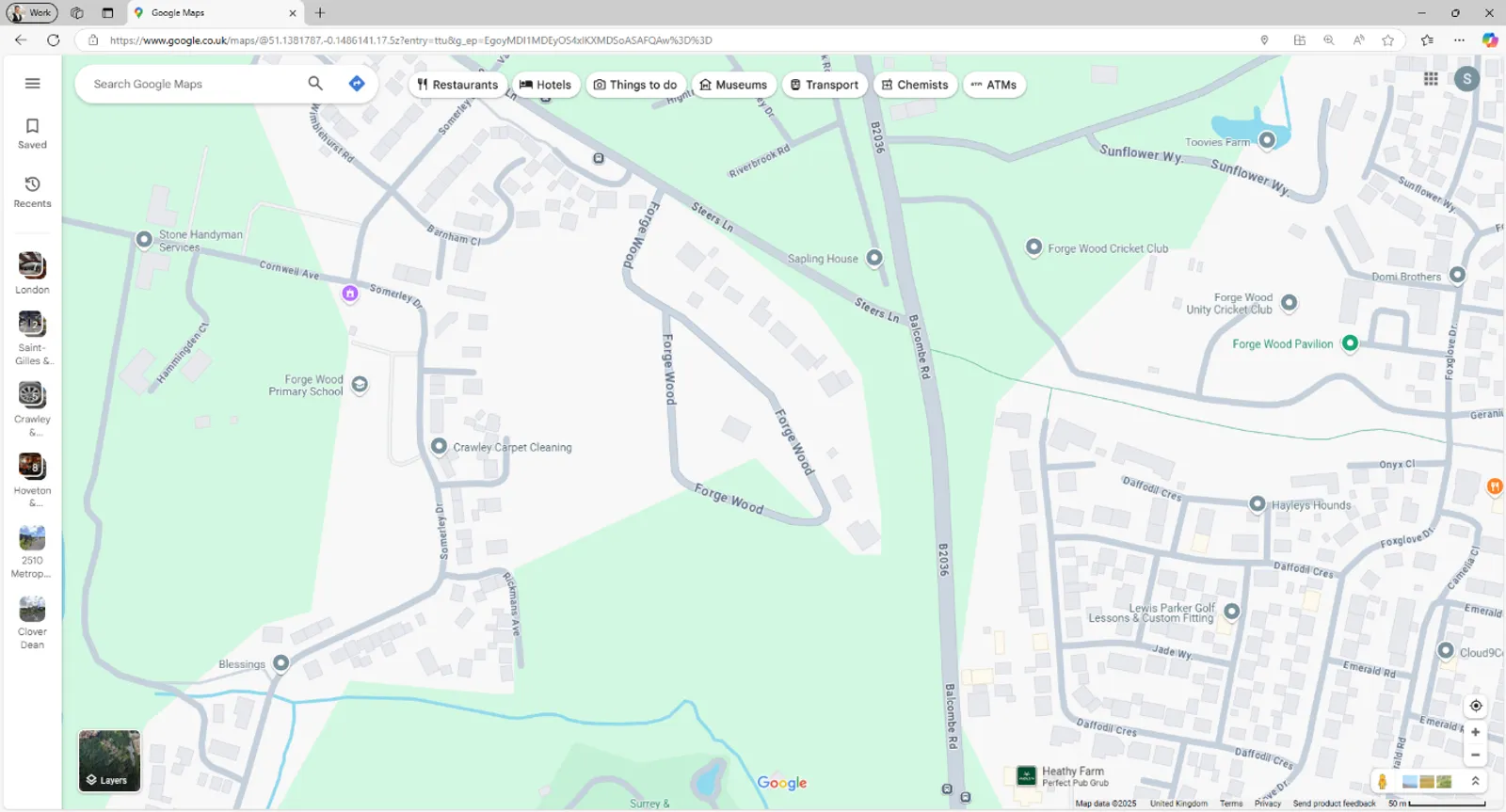Open the Crawley recent place
Screen dimensions: 1506x812
32,409
